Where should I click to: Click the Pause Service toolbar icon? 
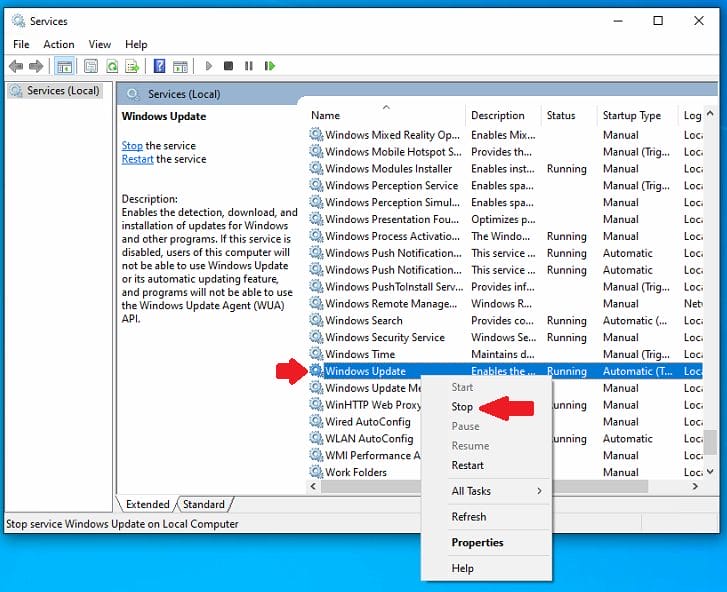coord(249,66)
